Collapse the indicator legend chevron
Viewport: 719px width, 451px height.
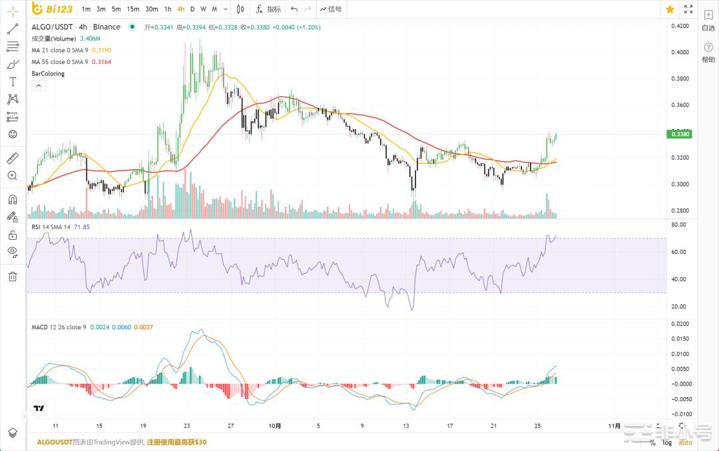pos(38,85)
